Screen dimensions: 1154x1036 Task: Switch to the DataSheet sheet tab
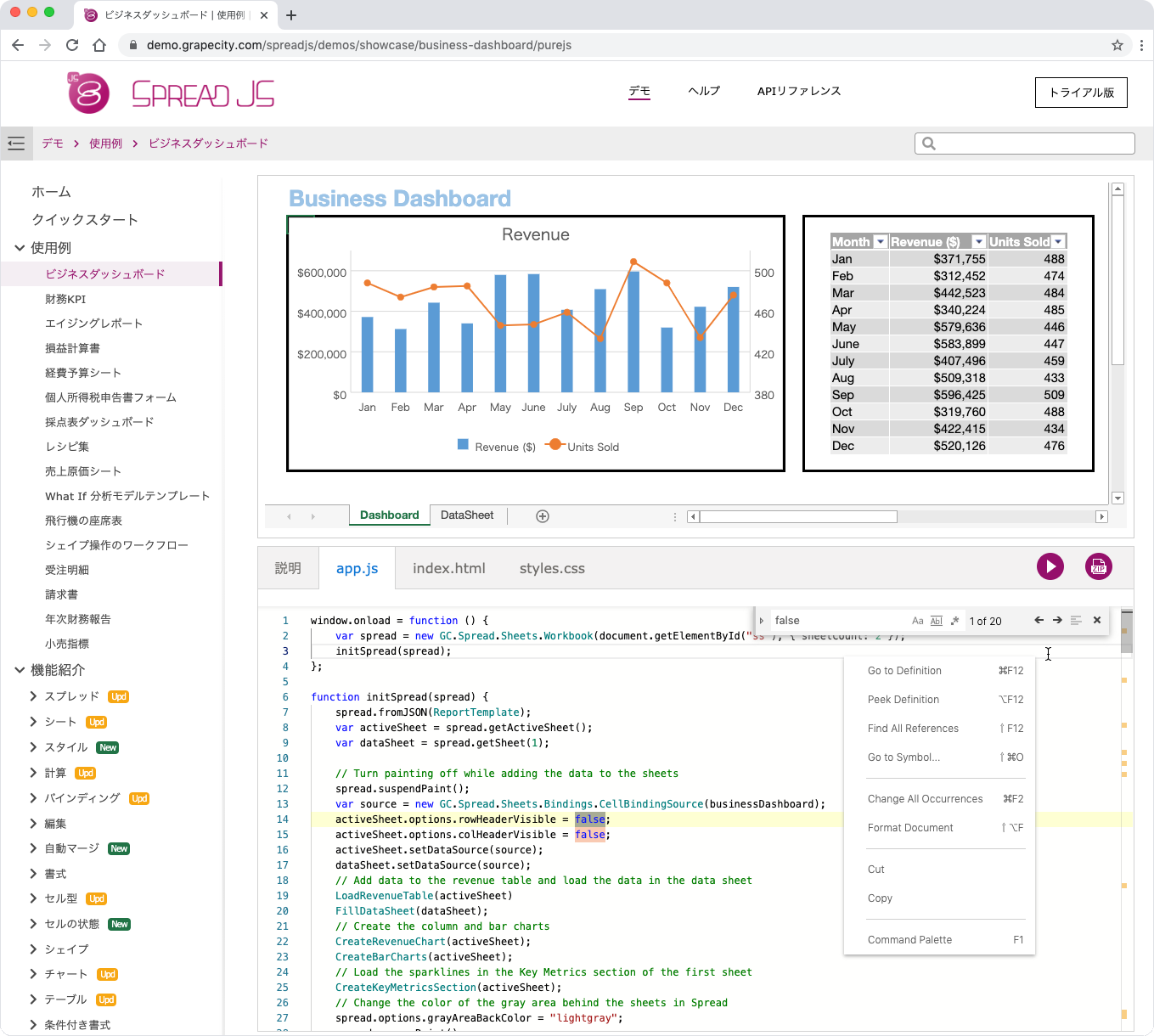pyautogui.click(x=467, y=515)
